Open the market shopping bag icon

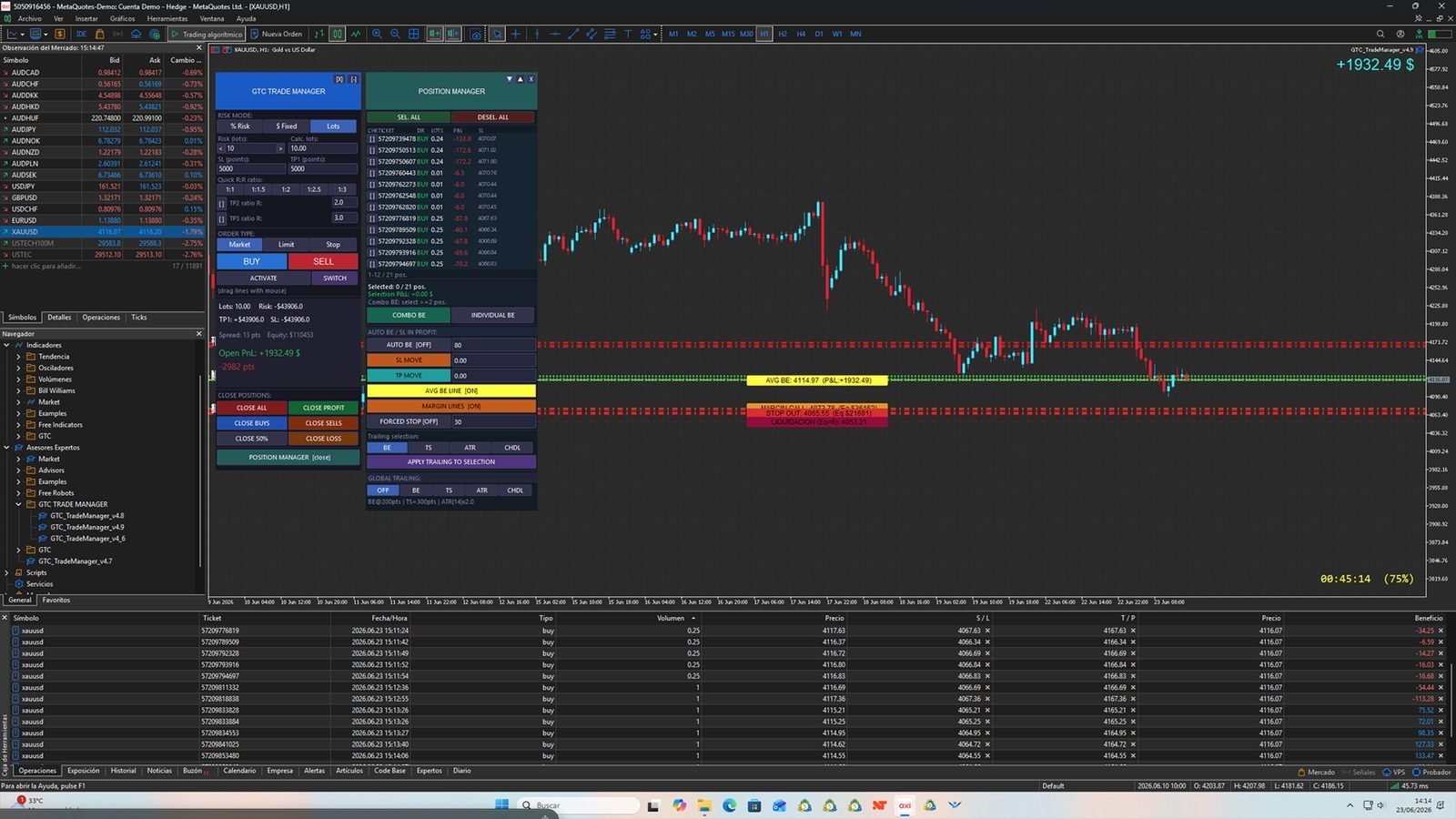point(99,34)
